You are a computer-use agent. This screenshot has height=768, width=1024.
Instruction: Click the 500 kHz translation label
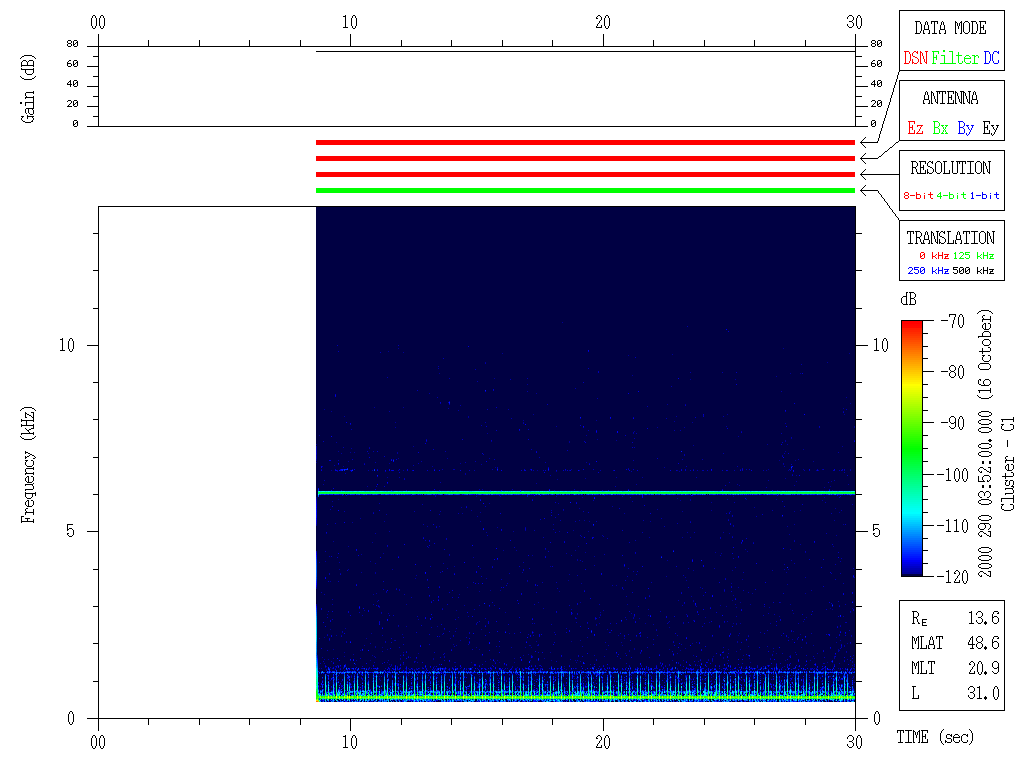pos(973,271)
